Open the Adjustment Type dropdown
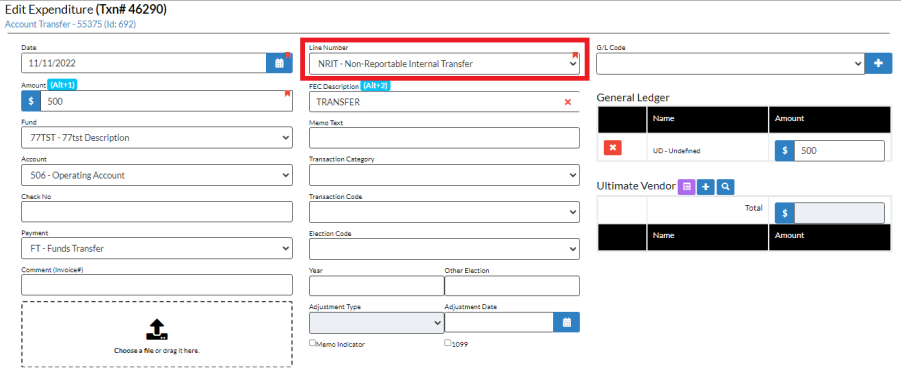Image resolution: width=901 pixels, height=369 pixels. (376, 323)
